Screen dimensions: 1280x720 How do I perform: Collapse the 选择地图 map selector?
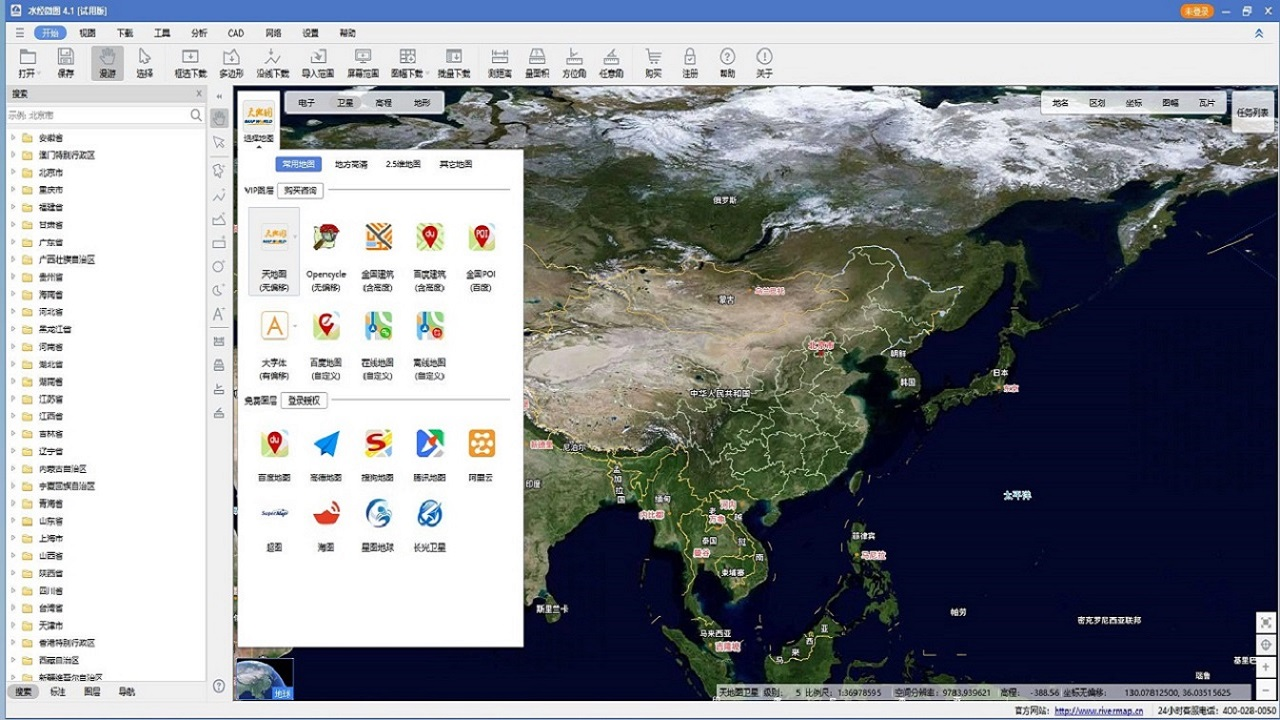[x=259, y=146]
